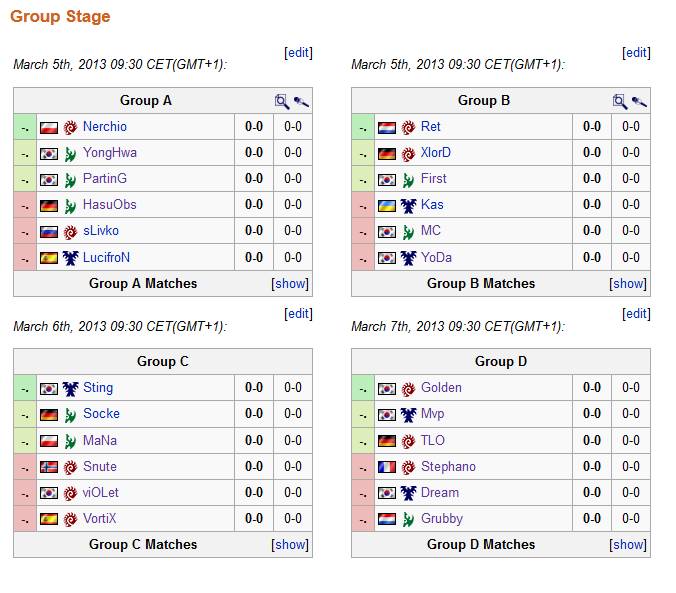The height and width of the screenshot is (593, 676).
Task: Show the Group A Matches list
Action: [x=291, y=284]
